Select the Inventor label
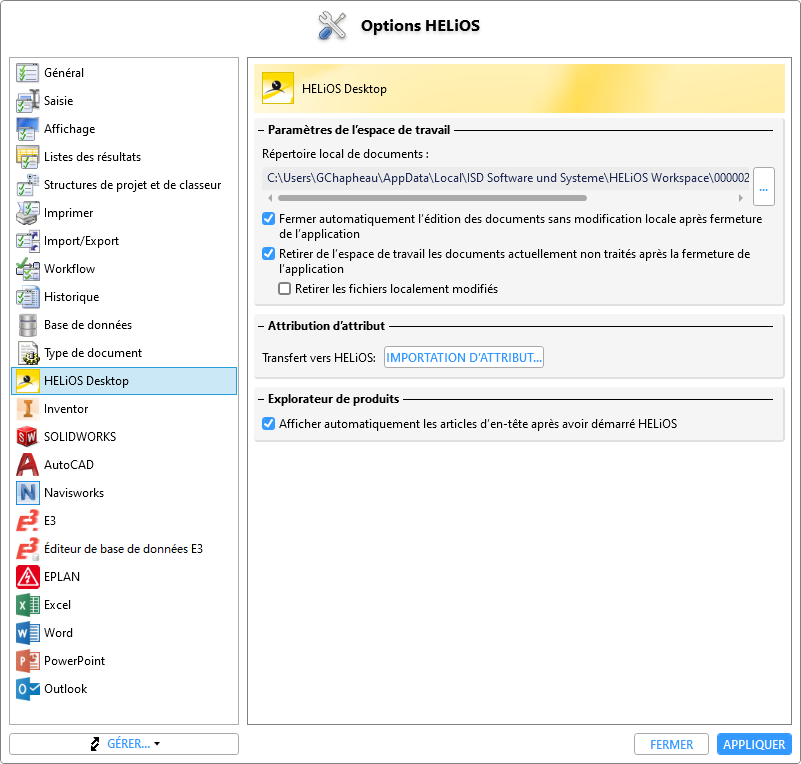Image resolution: width=801 pixels, height=764 pixels. point(66,409)
